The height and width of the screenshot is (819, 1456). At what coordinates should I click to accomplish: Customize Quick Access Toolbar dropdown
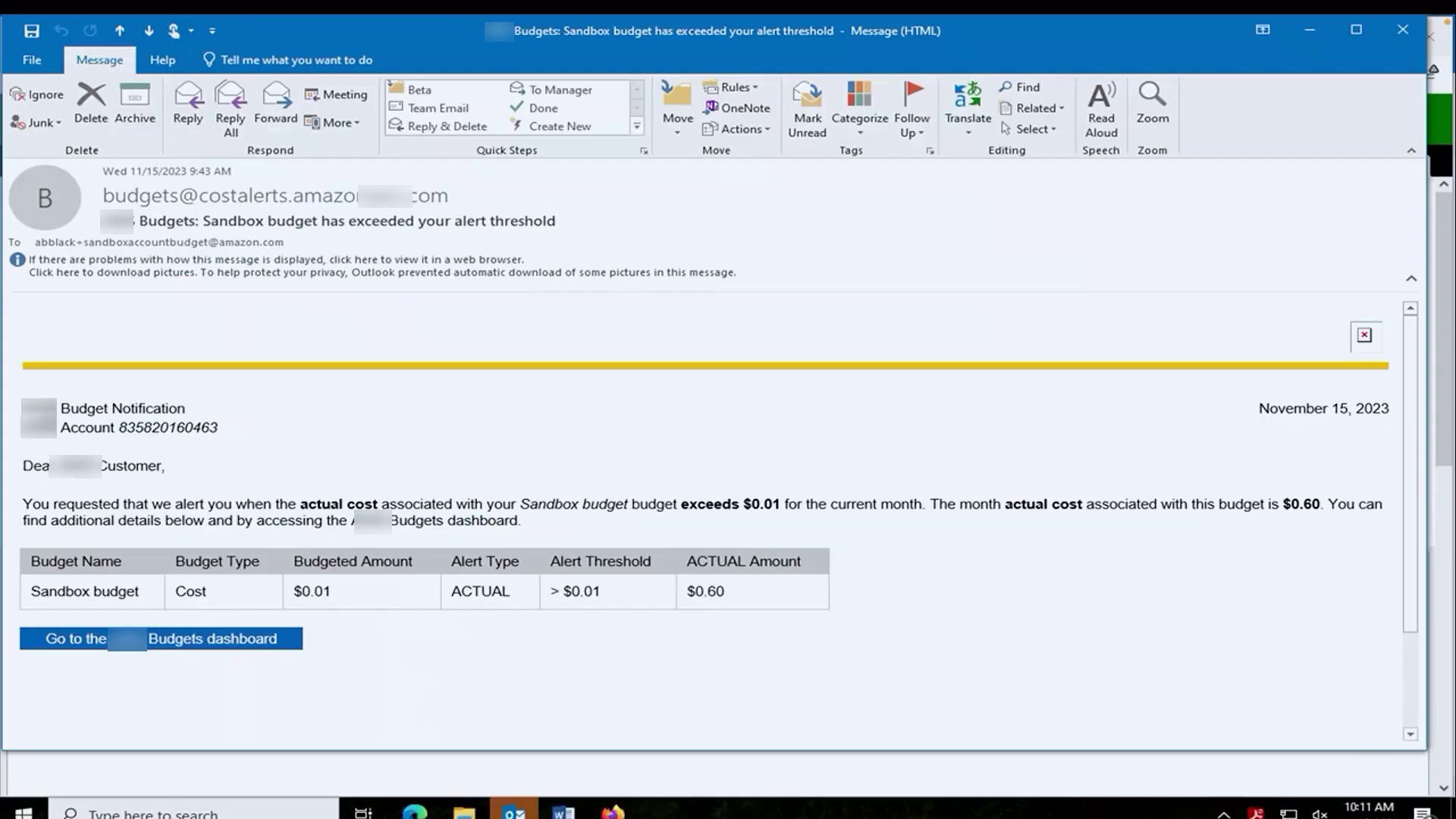pyautogui.click(x=212, y=31)
